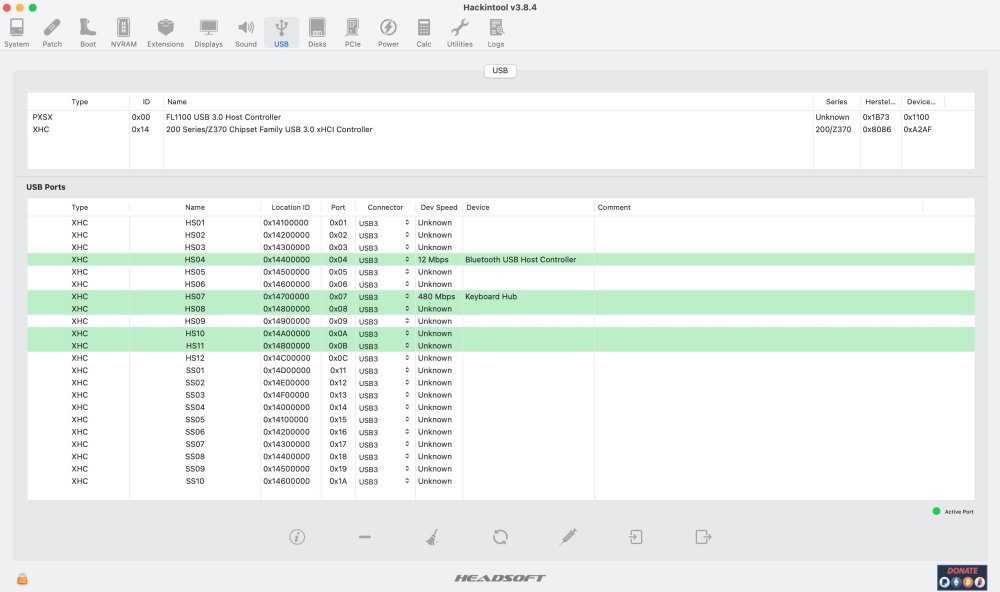
Task: Open connector dropdown for SS01
Action: (385, 371)
